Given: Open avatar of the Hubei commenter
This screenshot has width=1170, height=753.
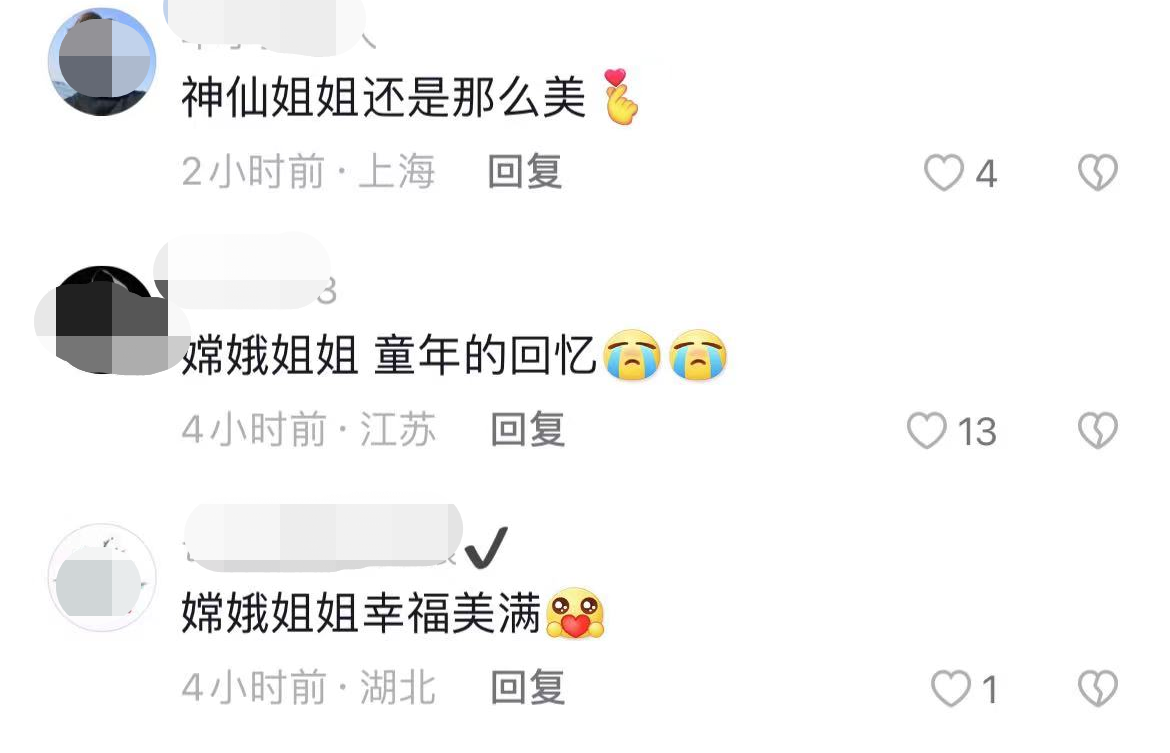Looking at the screenshot, I should click(102, 578).
